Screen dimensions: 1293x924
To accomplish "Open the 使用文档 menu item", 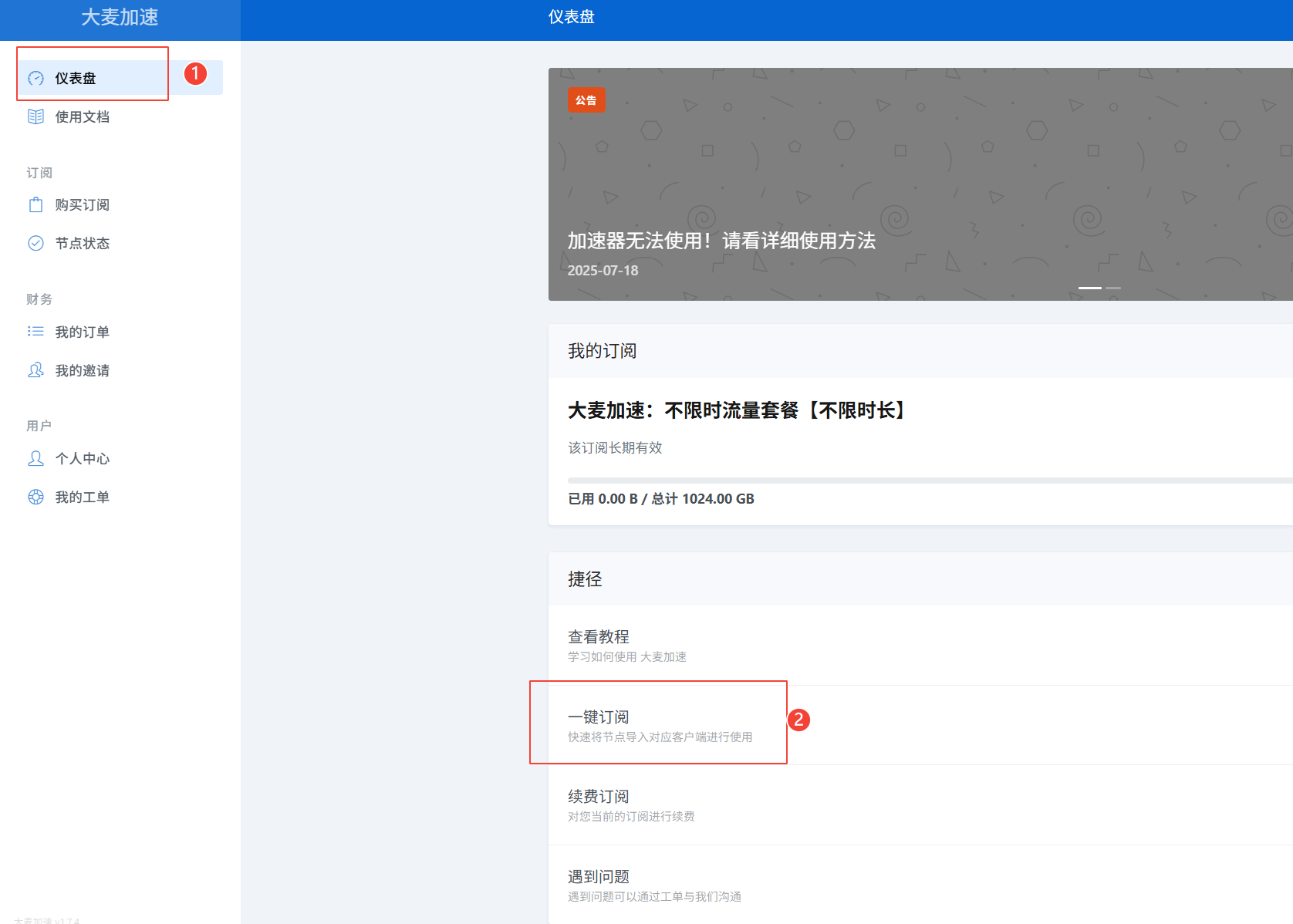I will [x=82, y=116].
